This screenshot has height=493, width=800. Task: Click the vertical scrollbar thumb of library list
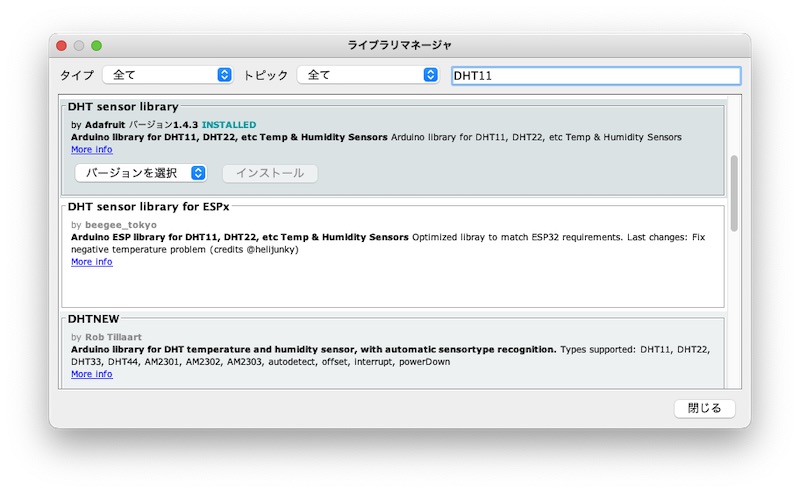[733, 190]
